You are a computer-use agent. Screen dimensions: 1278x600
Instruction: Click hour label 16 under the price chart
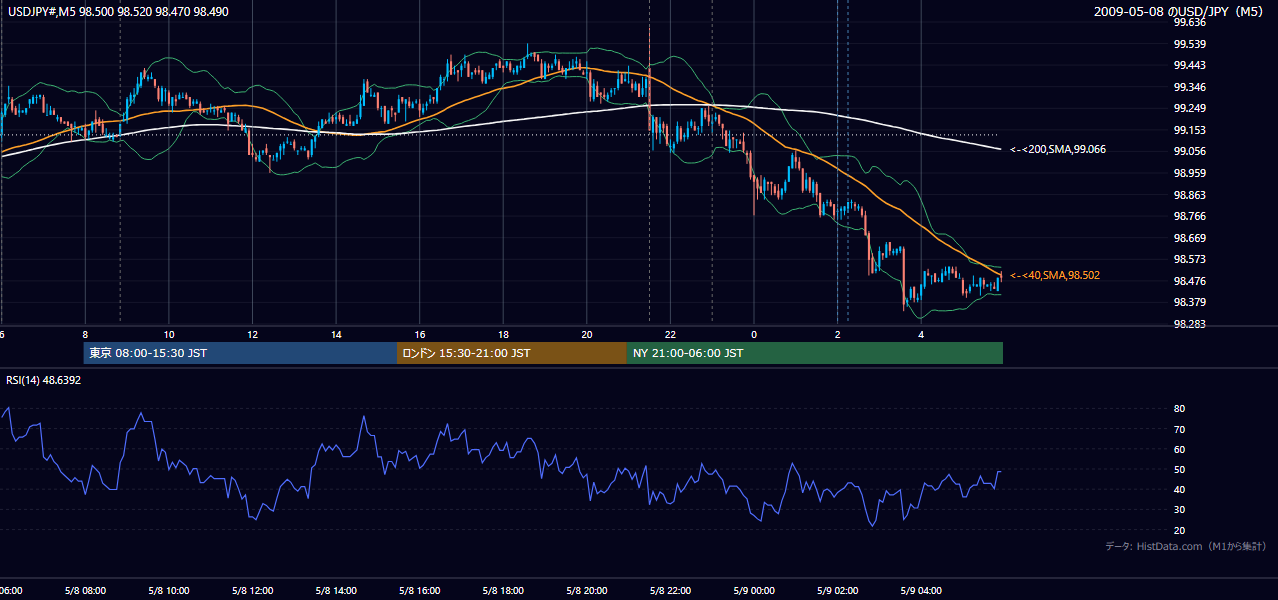point(420,334)
